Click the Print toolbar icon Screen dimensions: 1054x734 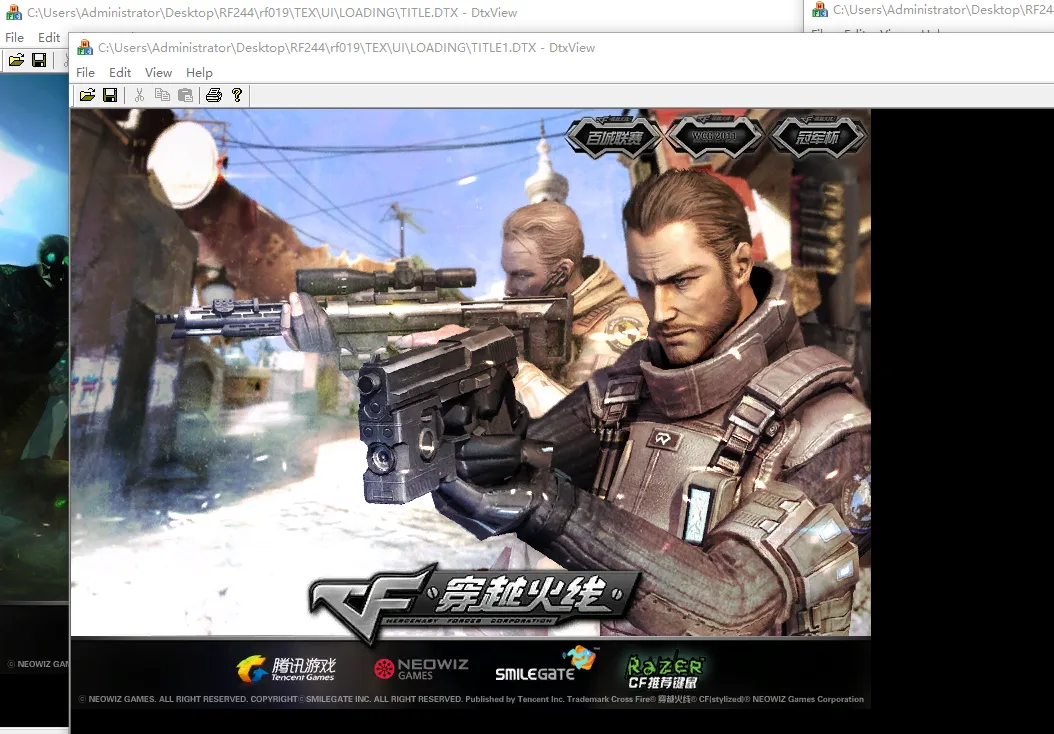click(213, 95)
